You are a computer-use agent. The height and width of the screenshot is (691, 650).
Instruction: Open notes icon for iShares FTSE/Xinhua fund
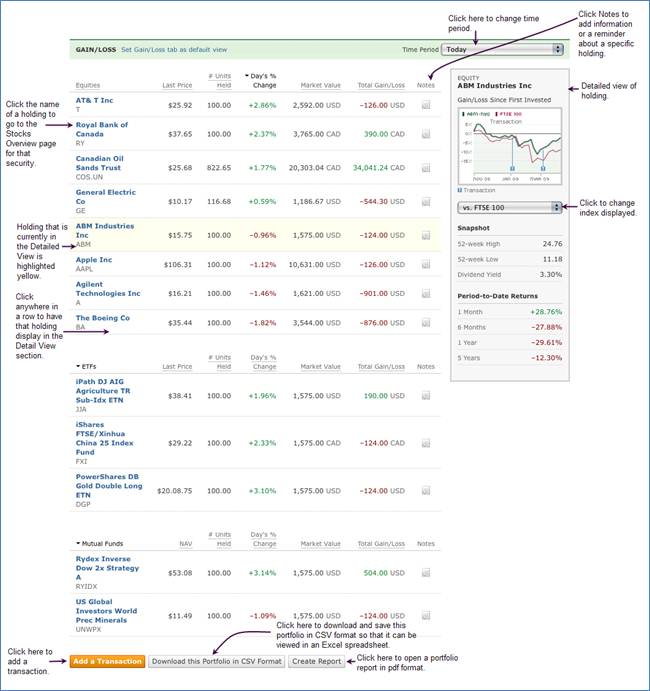click(426, 443)
